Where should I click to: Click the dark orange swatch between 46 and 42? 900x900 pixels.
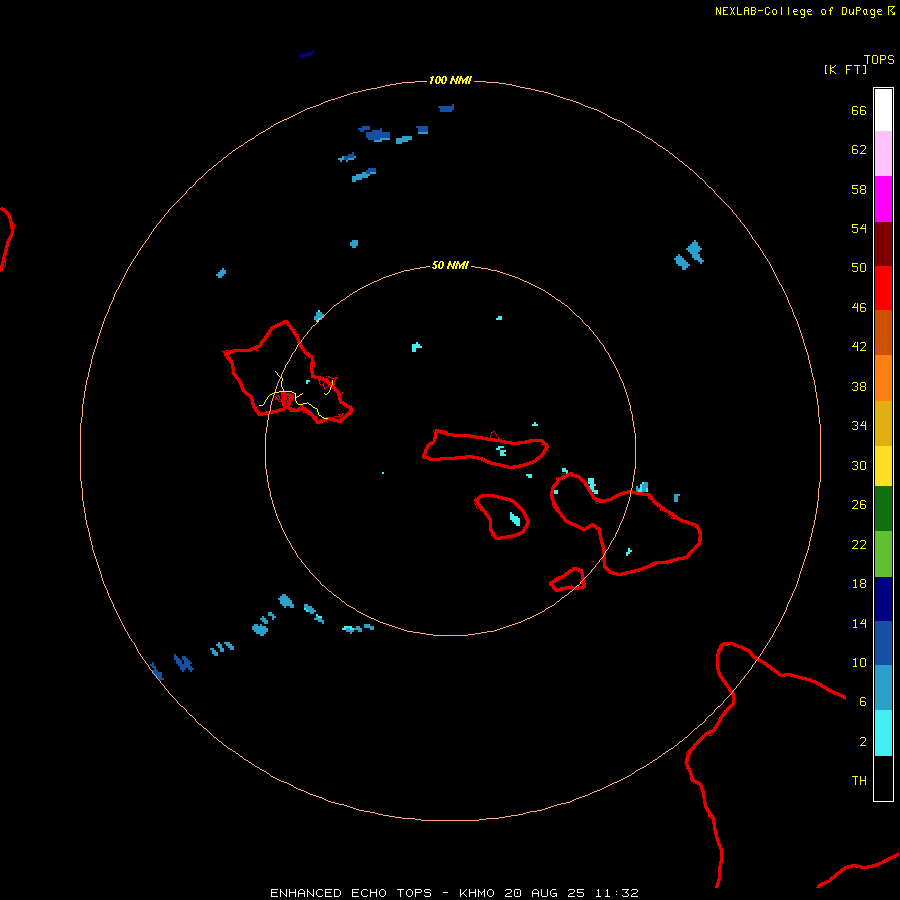click(x=883, y=332)
